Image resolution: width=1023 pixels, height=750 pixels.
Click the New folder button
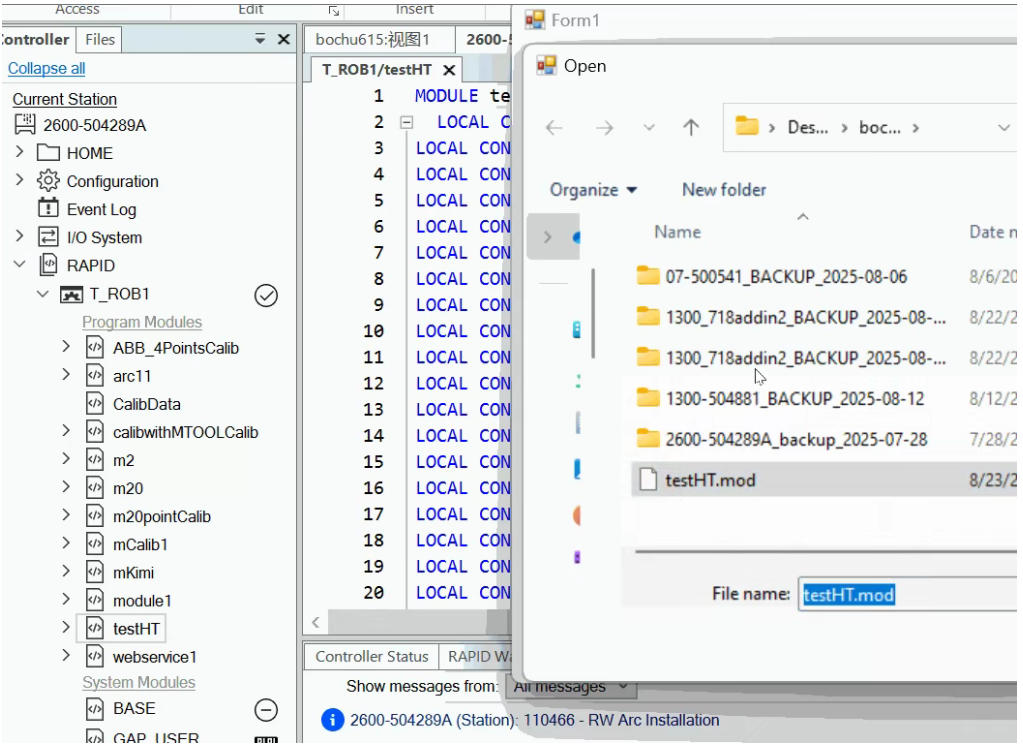coord(724,190)
